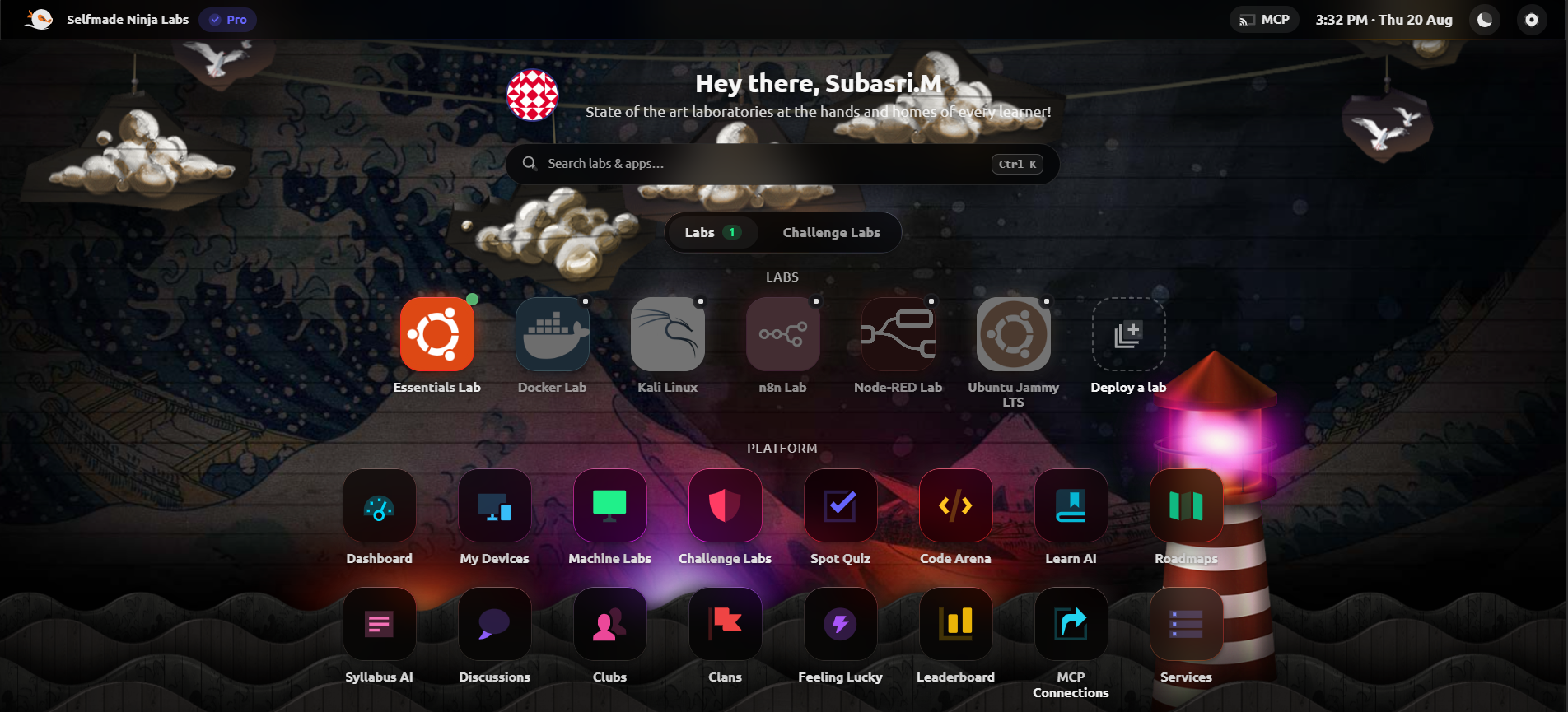View the Leaderboard

[x=955, y=624]
